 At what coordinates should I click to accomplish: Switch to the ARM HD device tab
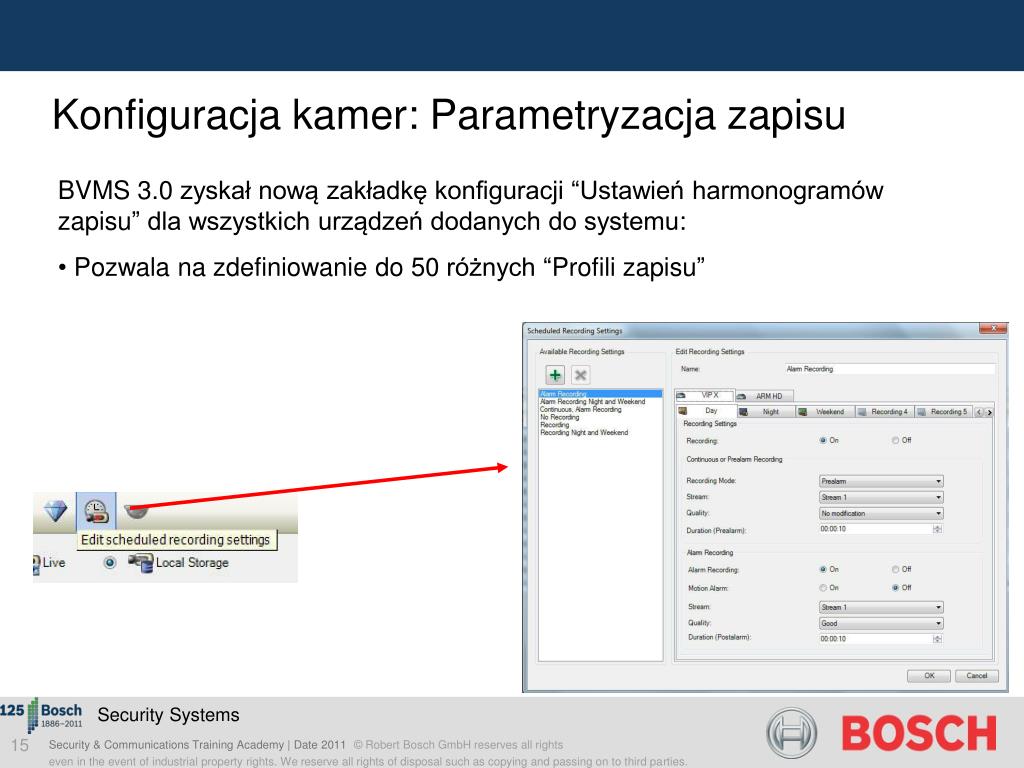point(763,396)
